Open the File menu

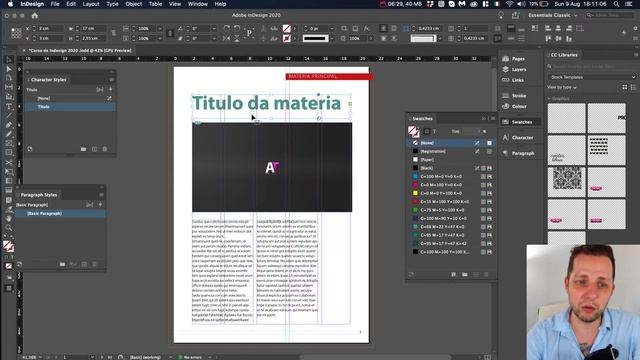tap(55, 4)
